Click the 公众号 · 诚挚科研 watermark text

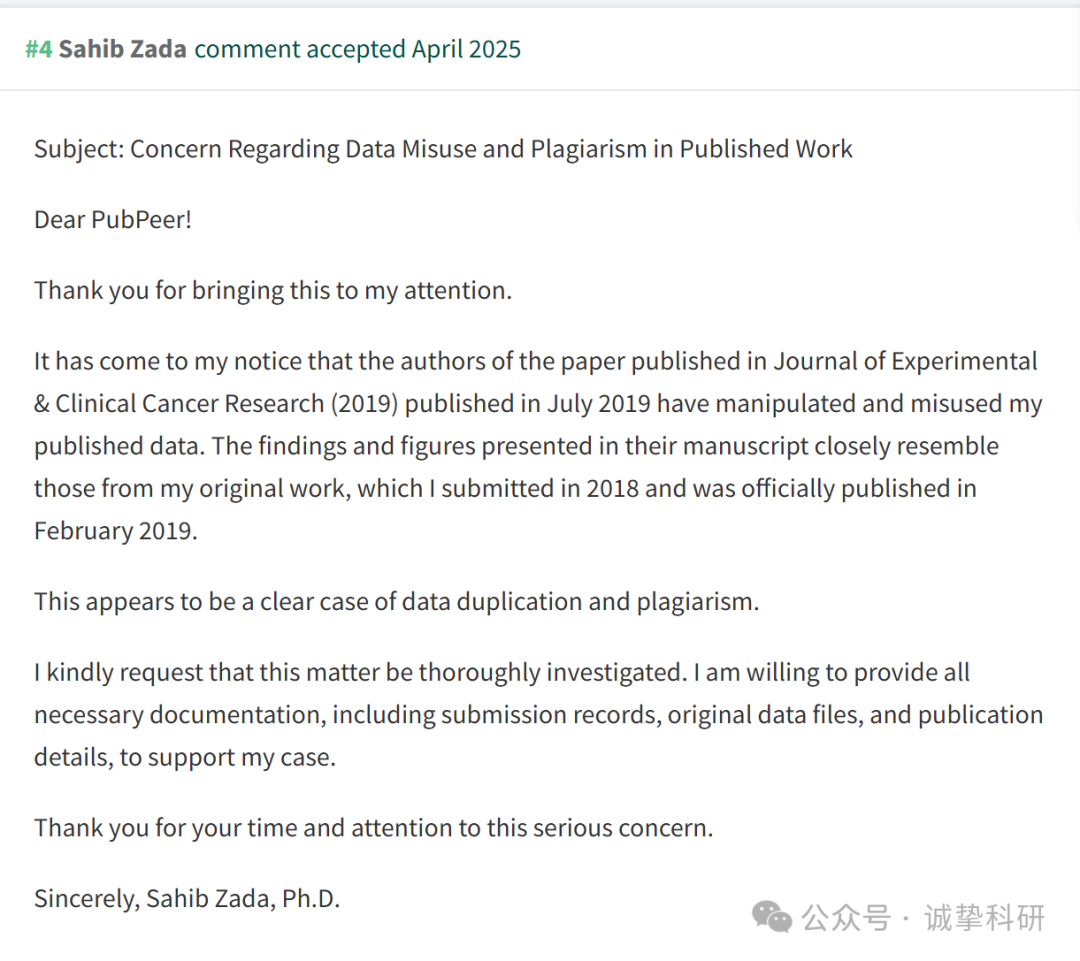924,918
